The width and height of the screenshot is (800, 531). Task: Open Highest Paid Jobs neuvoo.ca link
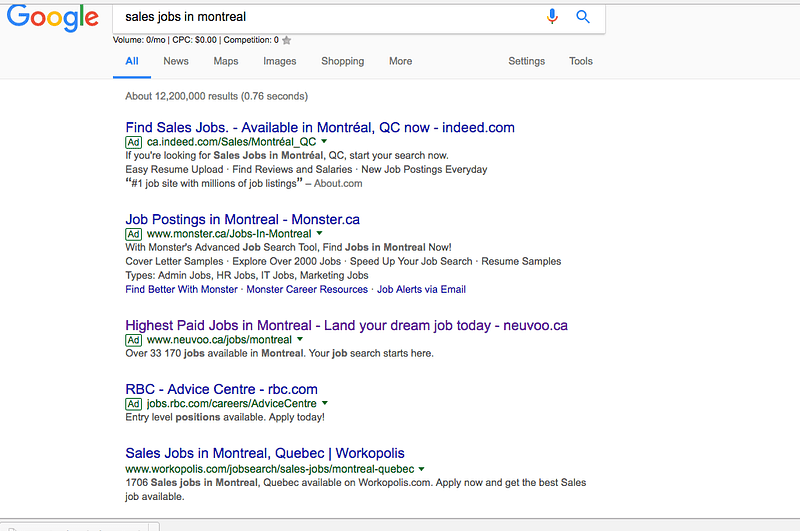click(x=346, y=325)
